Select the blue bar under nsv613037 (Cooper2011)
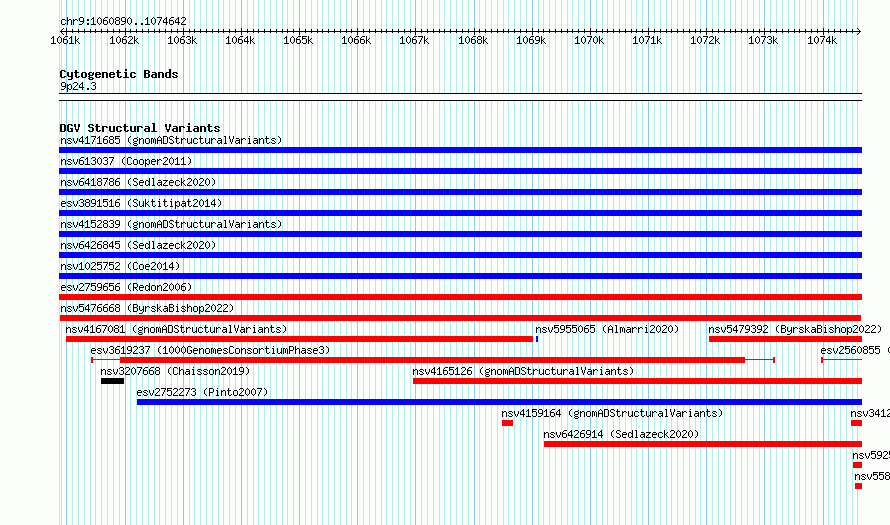 point(460,171)
